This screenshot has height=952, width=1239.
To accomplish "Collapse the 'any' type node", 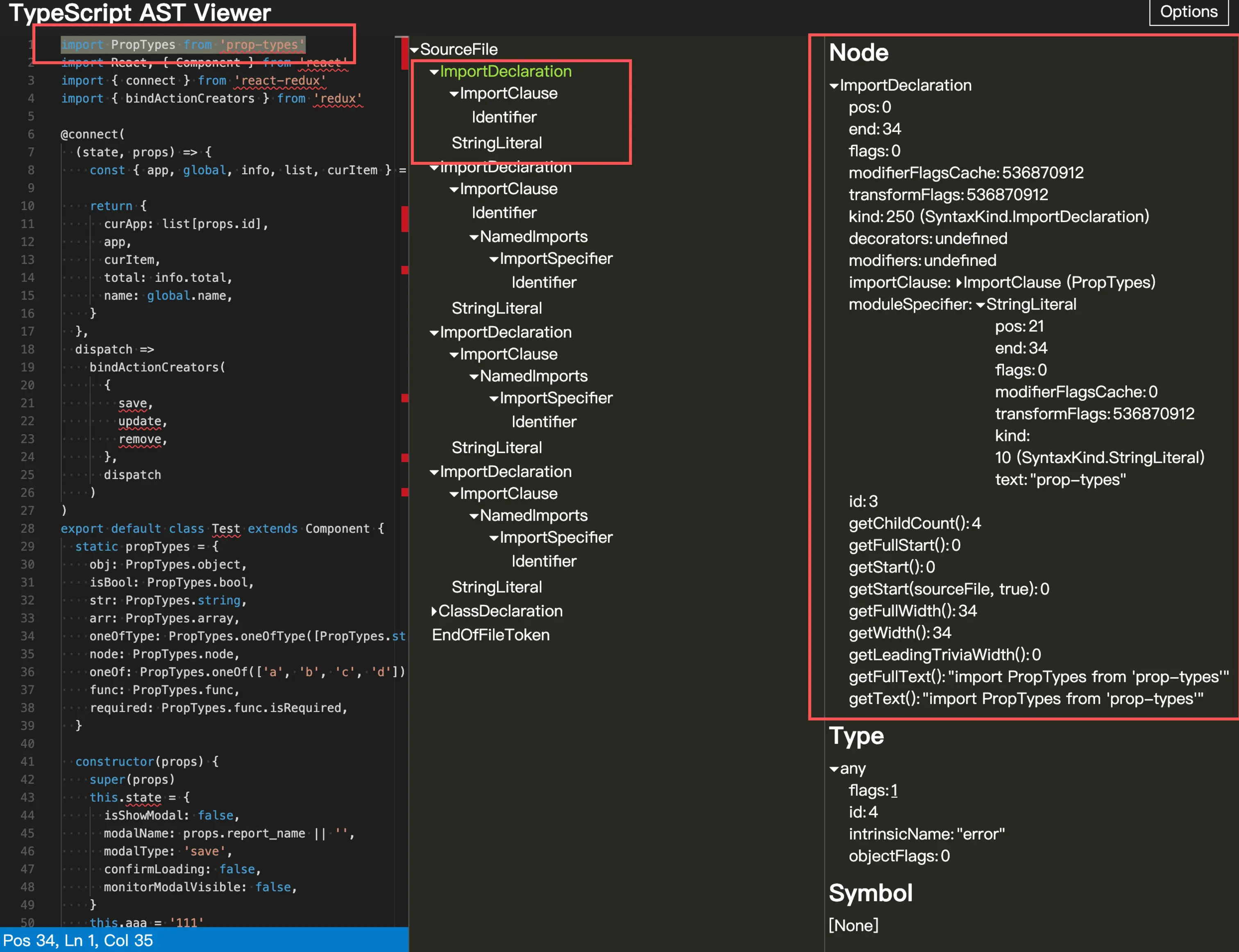I will pos(834,769).
